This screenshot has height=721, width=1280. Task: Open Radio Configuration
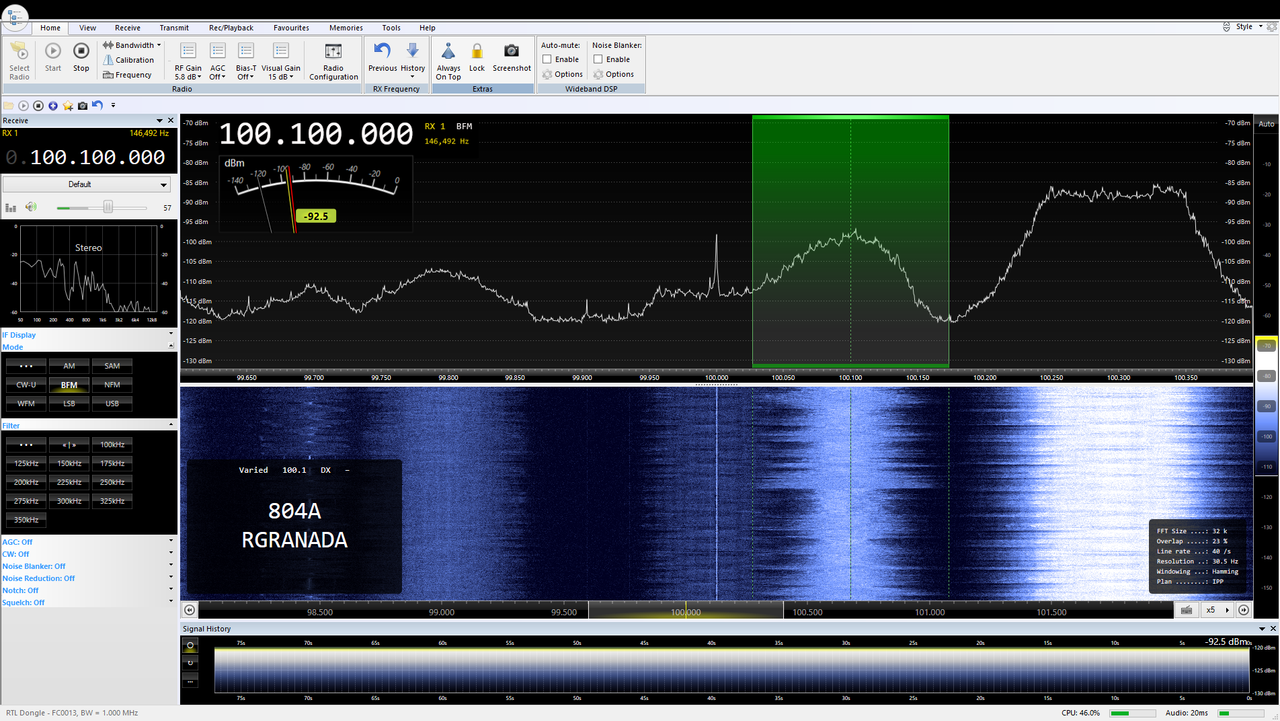pyautogui.click(x=333, y=60)
